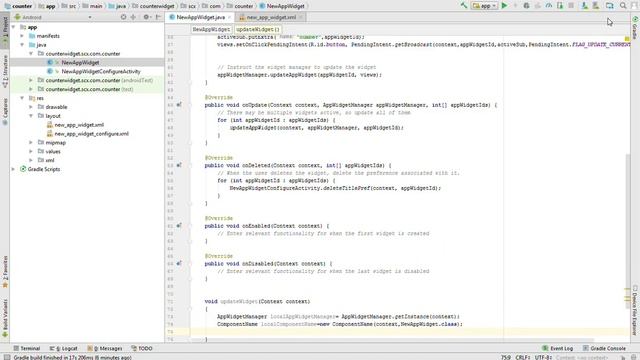
Task: Run the app with green play button
Action: [x=504, y=6]
